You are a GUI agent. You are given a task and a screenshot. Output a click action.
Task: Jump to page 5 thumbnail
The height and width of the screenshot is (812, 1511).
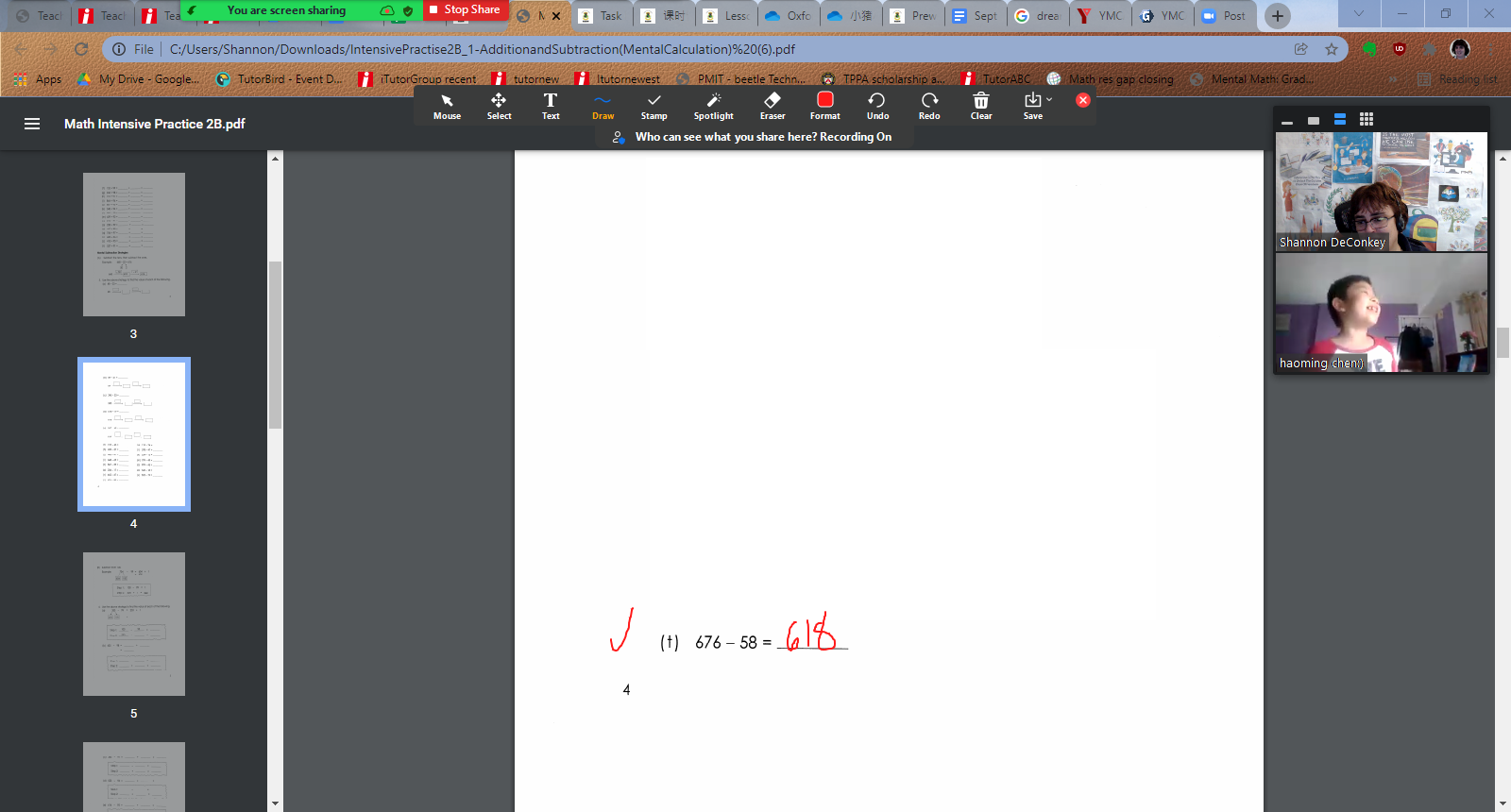coord(134,624)
